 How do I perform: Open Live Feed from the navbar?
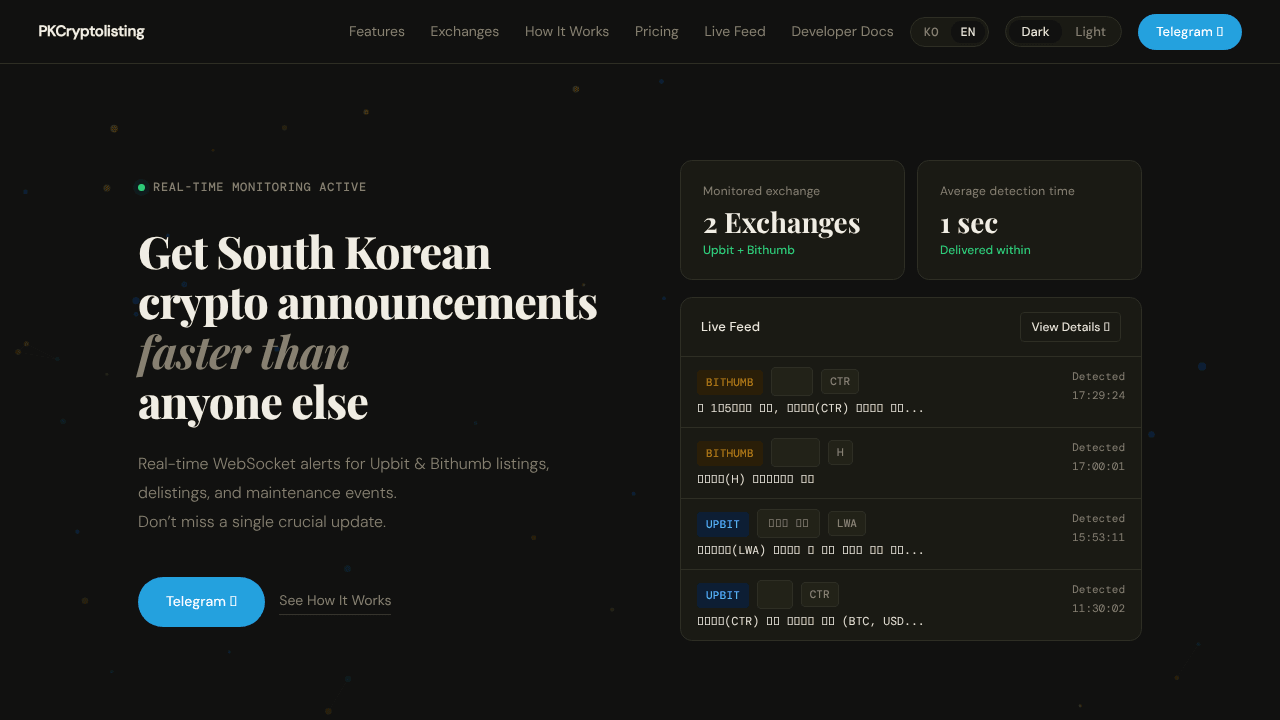735,31
